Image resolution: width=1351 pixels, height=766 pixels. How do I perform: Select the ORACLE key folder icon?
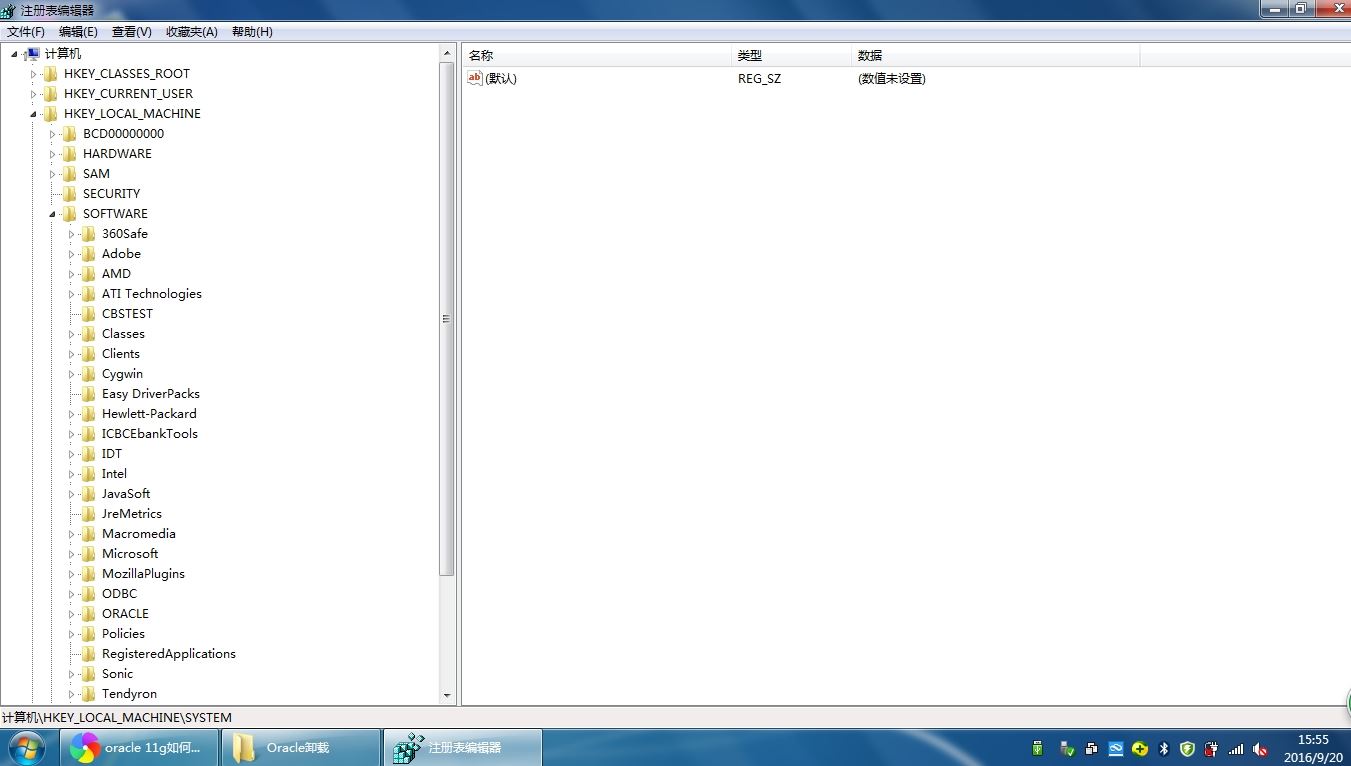88,614
